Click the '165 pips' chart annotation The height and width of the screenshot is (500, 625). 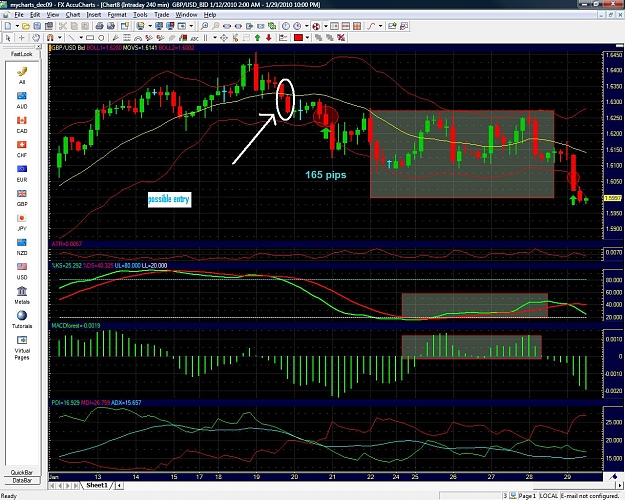click(326, 175)
